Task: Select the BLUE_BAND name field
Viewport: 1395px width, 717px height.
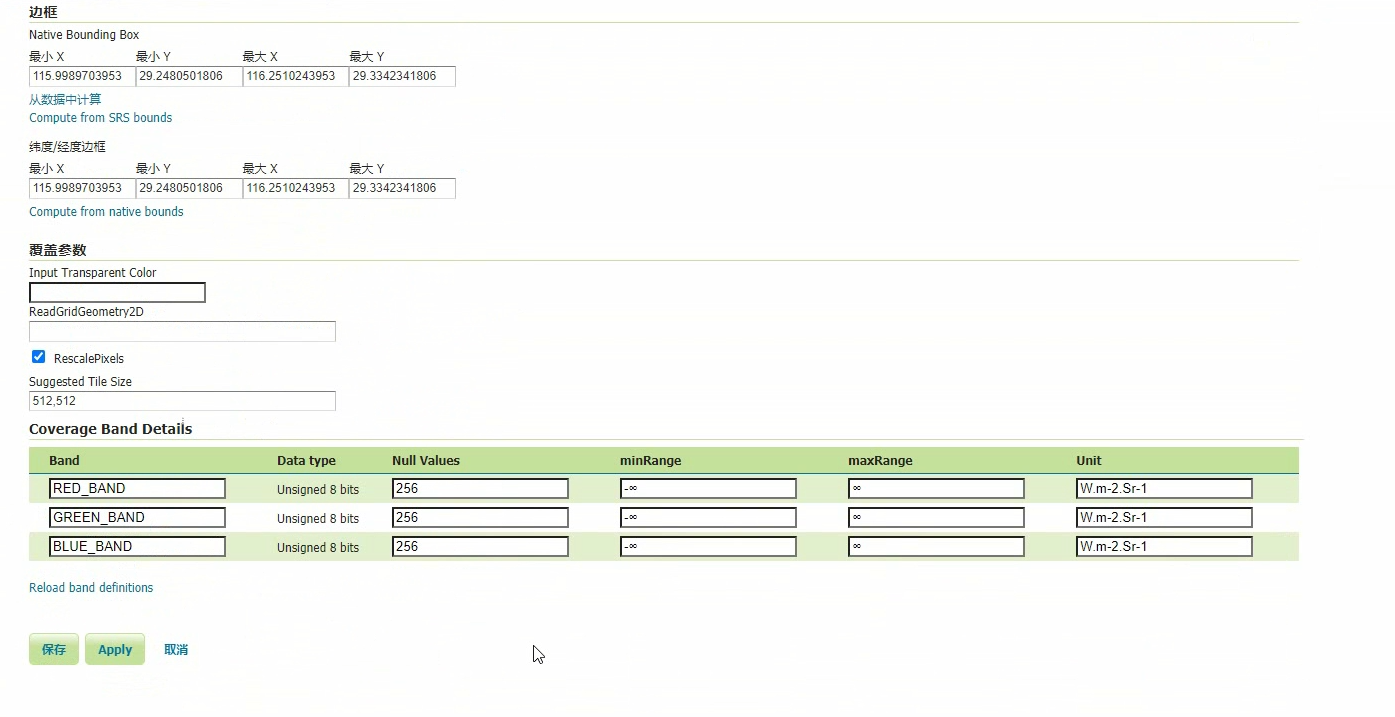Action: tap(137, 547)
